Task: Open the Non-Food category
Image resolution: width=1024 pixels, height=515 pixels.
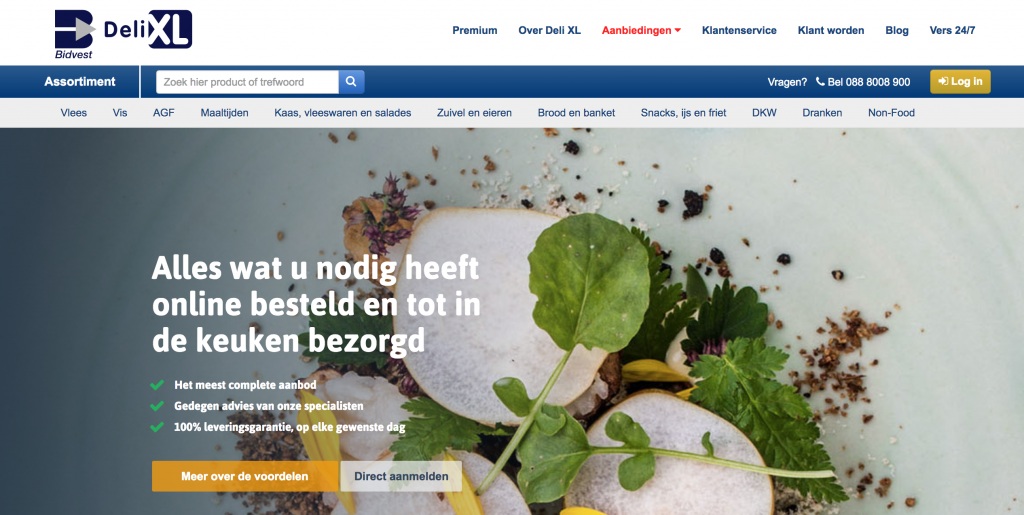Action: 891,113
